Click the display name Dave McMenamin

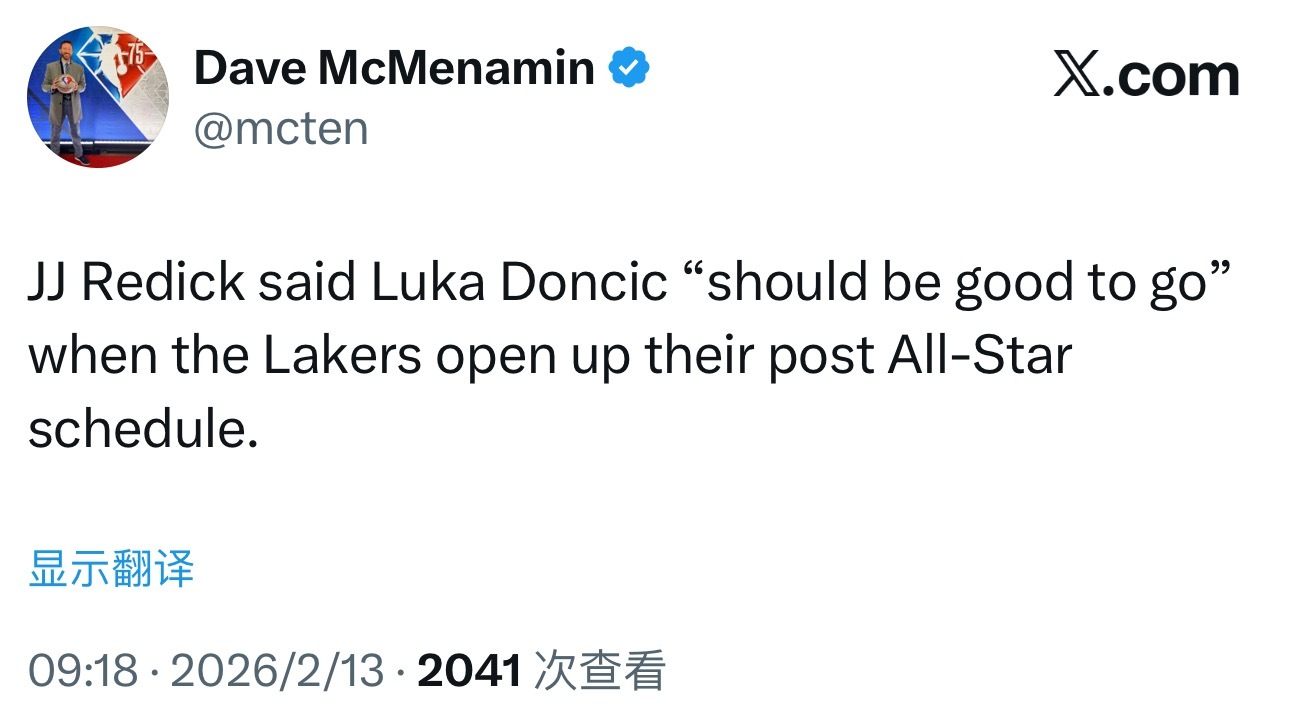pyautogui.click(x=393, y=68)
